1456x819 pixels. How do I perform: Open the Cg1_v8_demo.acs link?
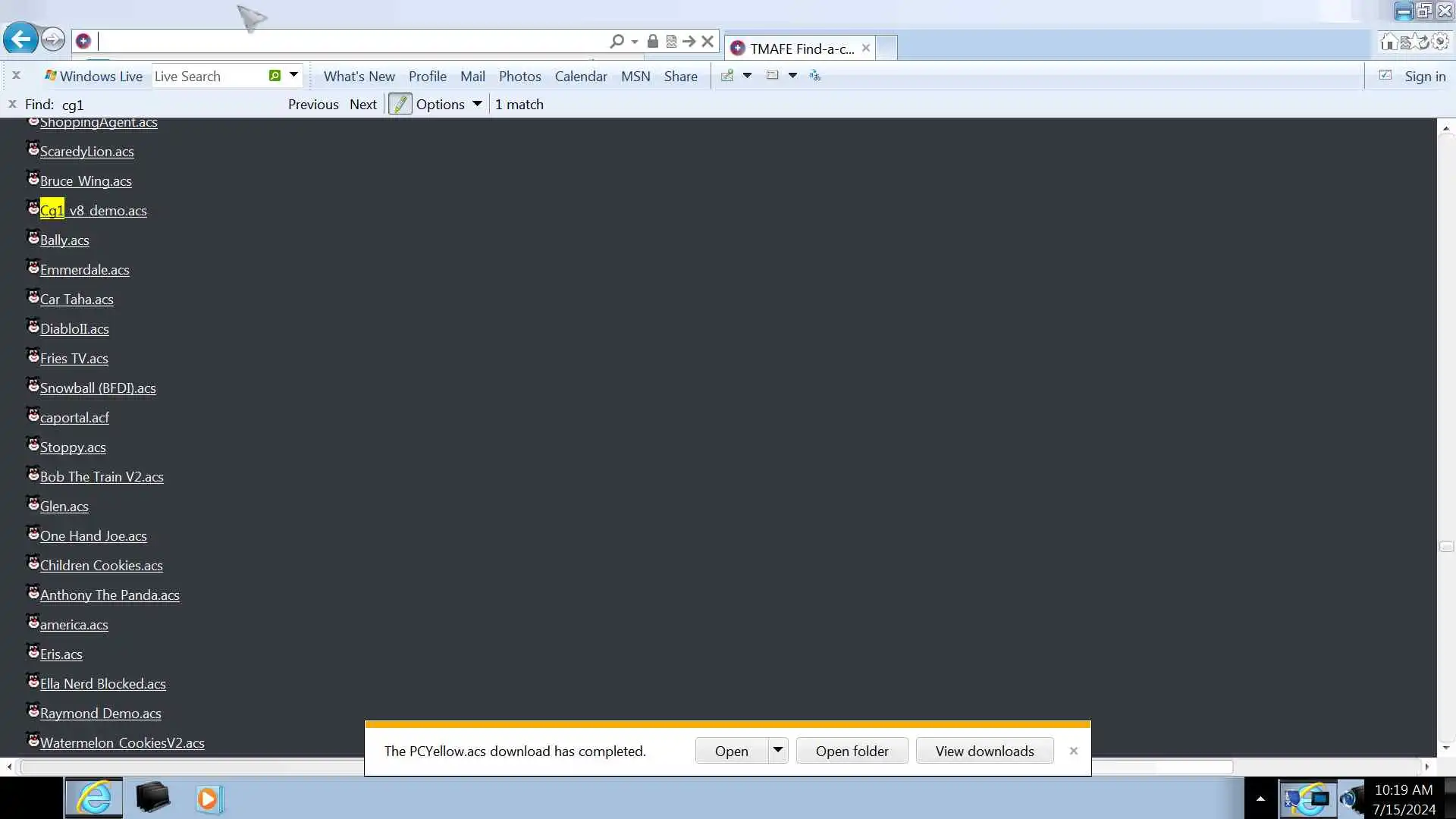[94, 211]
